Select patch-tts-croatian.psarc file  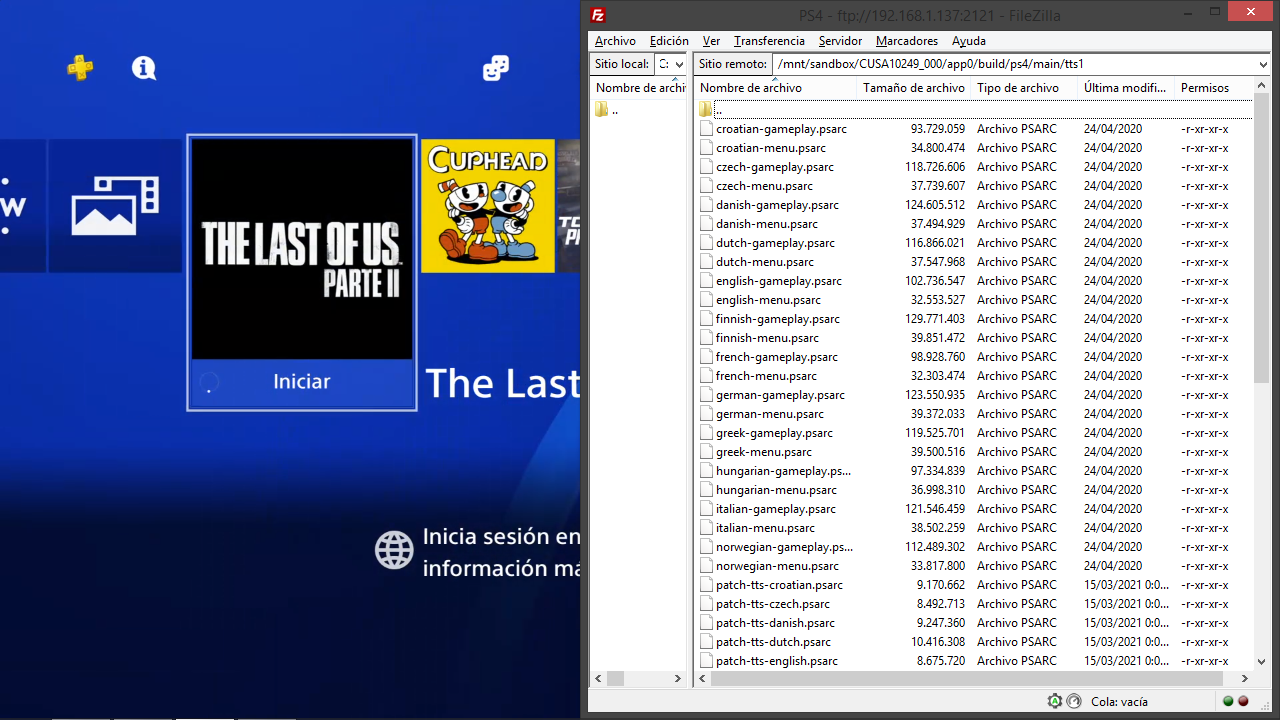click(x=779, y=585)
